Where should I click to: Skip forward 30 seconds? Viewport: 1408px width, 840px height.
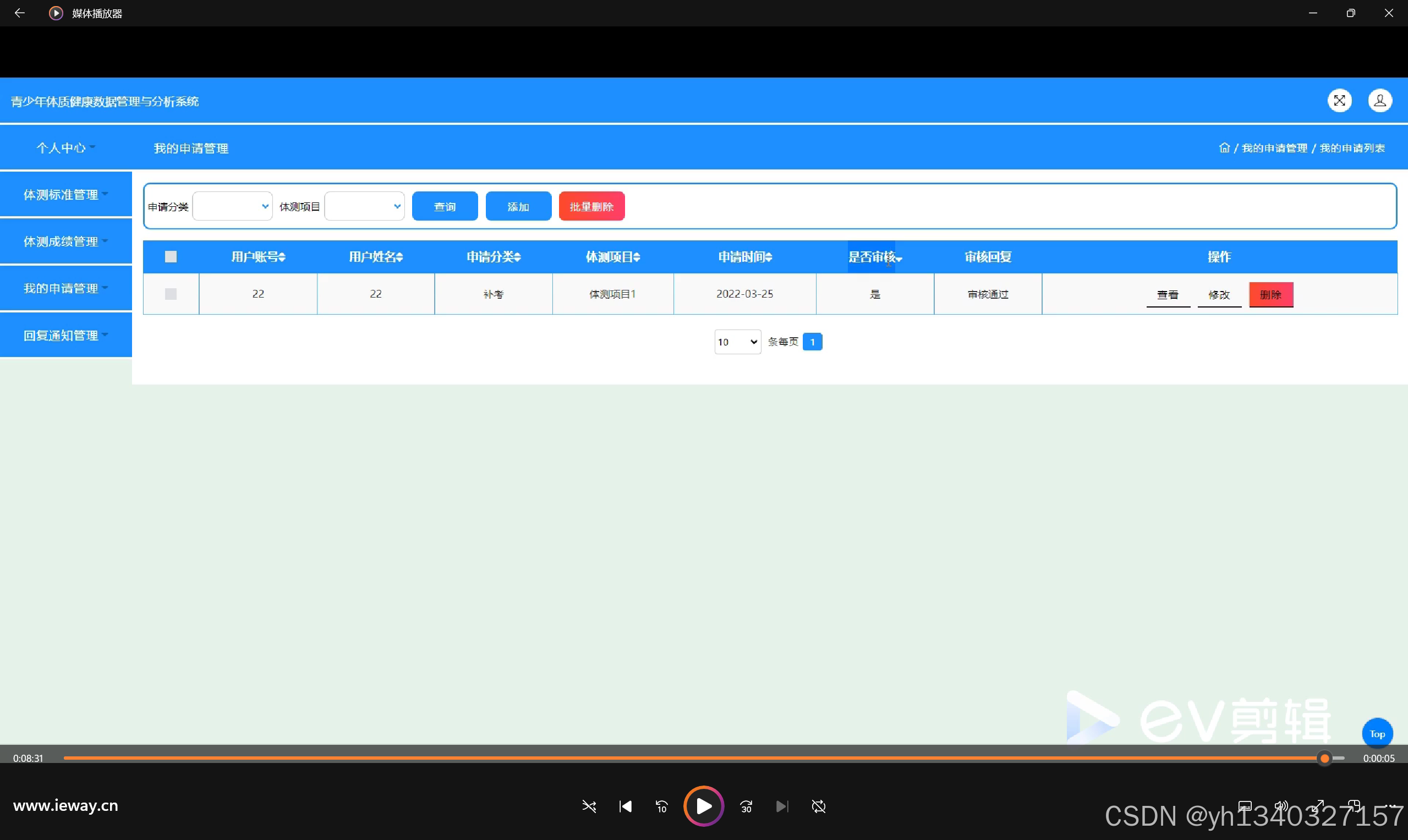pos(746,806)
